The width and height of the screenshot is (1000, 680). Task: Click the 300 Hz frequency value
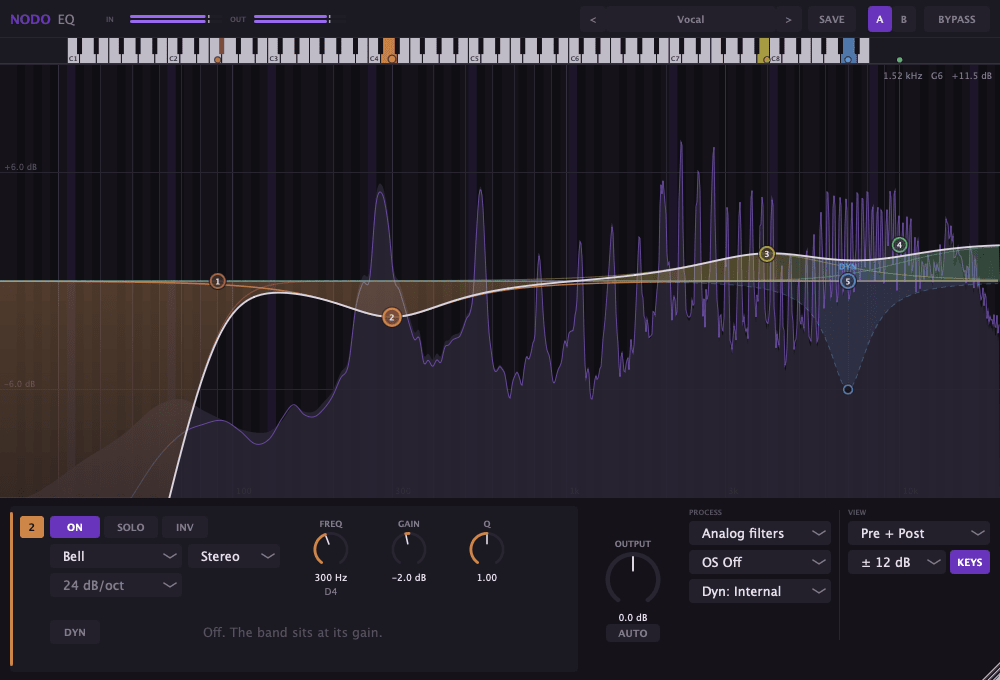[x=330, y=577]
